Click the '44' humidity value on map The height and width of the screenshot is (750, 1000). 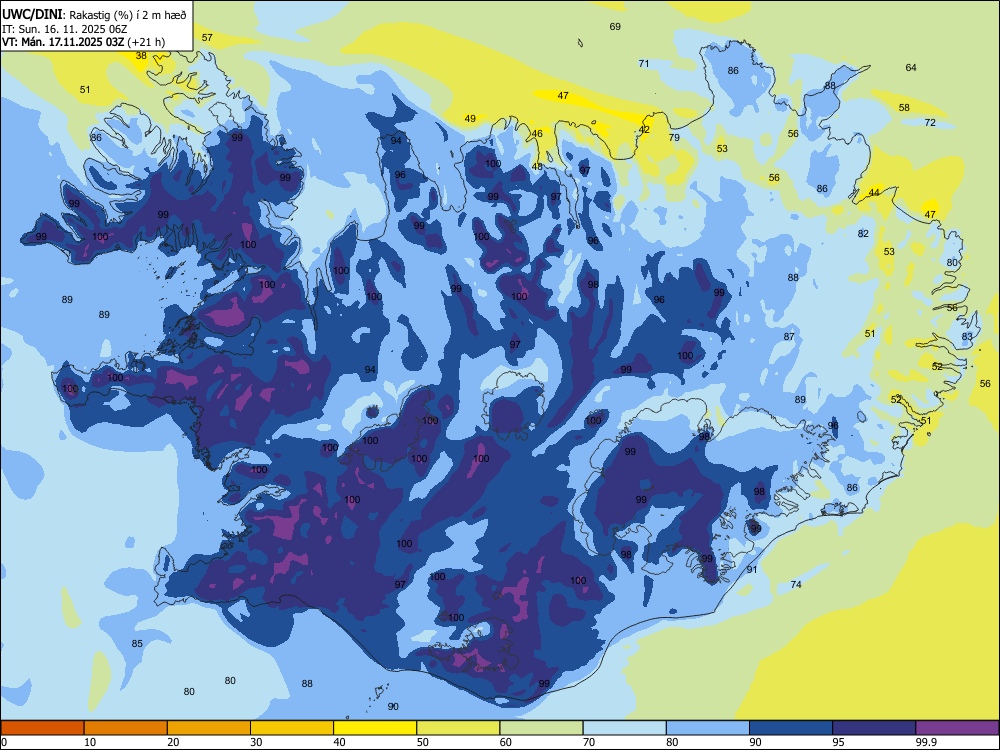(x=874, y=193)
